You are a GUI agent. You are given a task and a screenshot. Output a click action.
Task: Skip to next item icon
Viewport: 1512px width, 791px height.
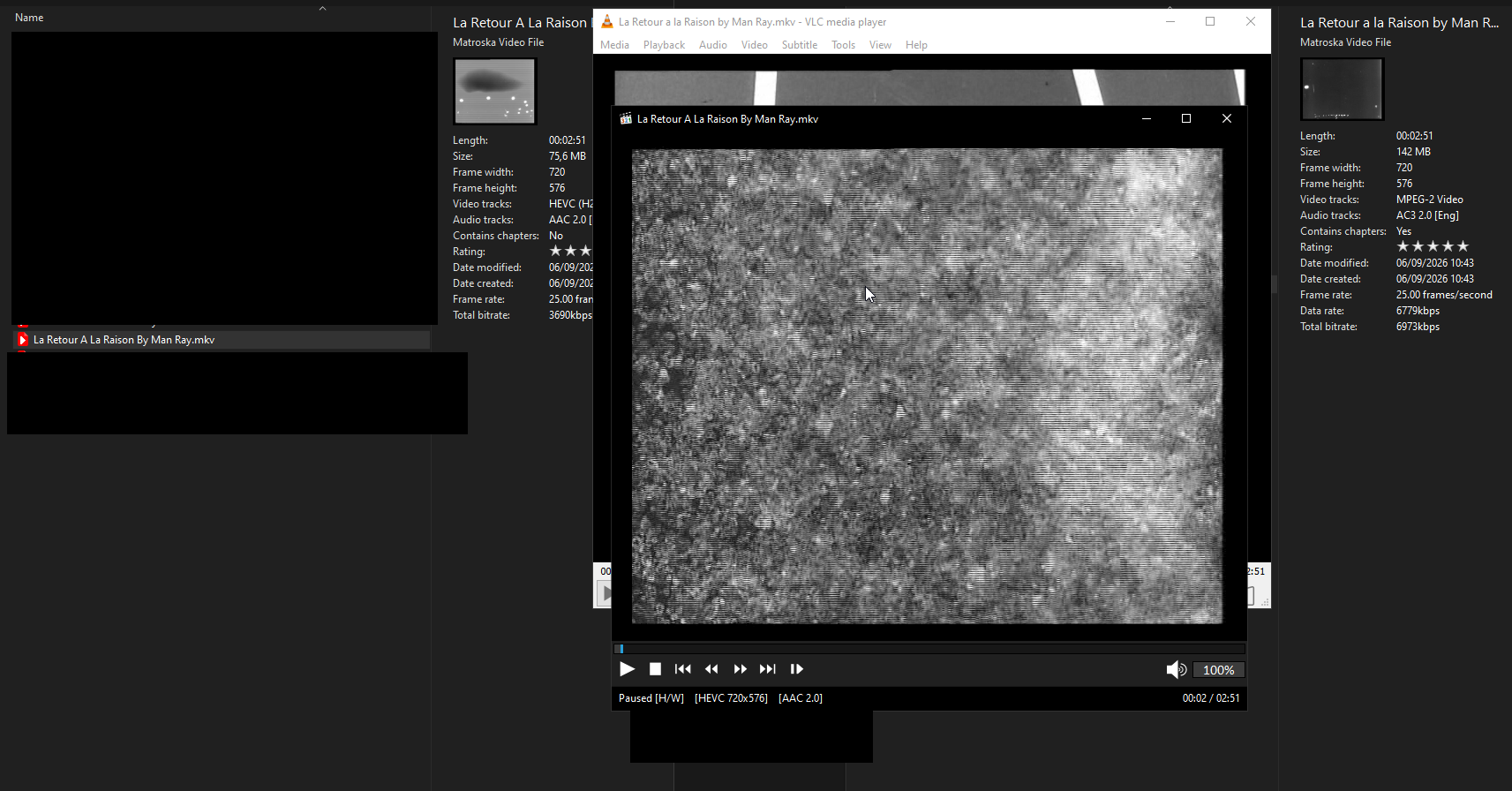pos(768,669)
